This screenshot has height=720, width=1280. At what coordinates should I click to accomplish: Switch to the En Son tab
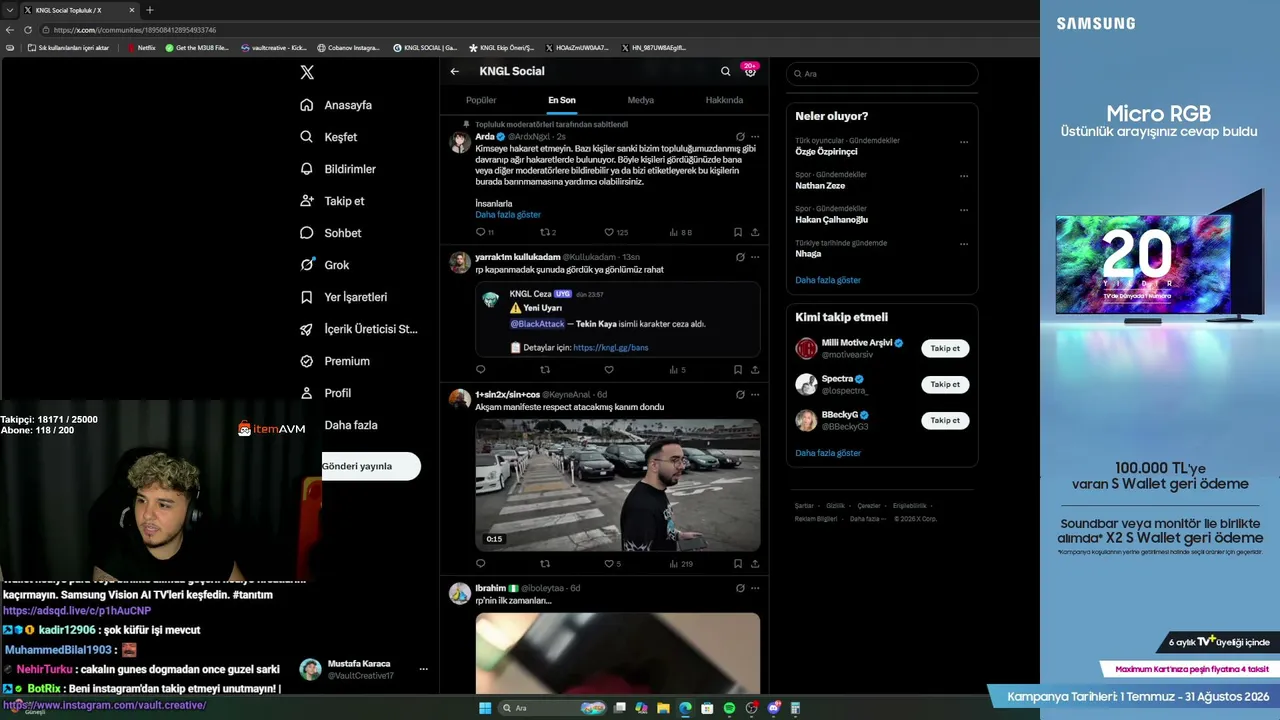point(562,100)
